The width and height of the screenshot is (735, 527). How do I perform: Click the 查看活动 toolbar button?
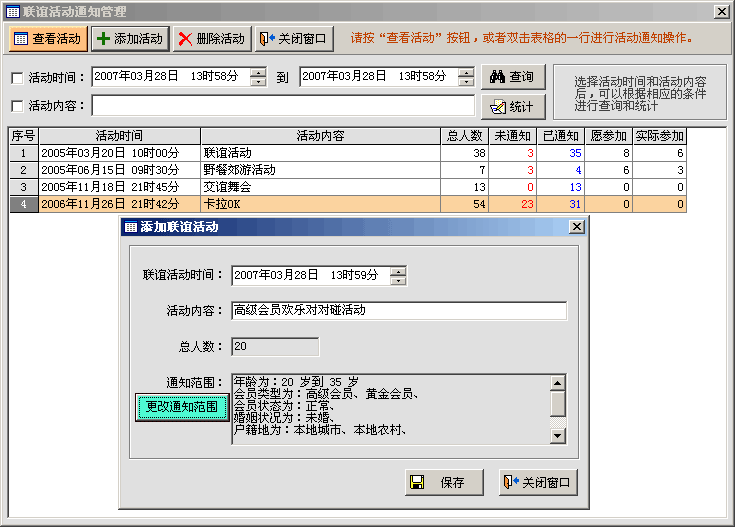pyautogui.click(x=48, y=39)
